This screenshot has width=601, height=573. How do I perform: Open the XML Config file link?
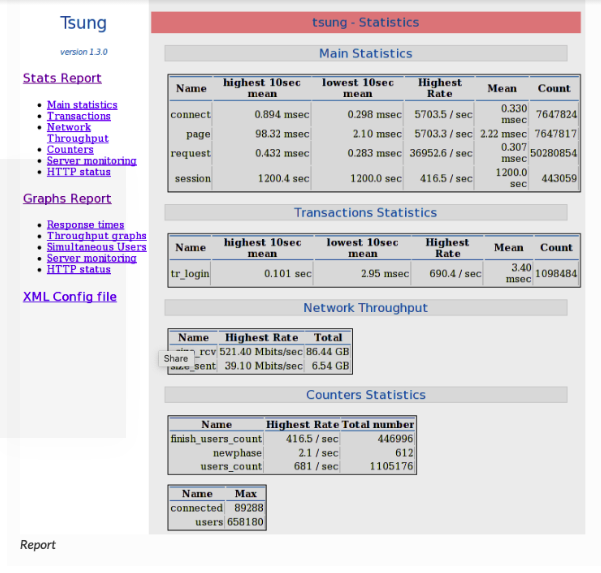pyautogui.click(x=70, y=297)
